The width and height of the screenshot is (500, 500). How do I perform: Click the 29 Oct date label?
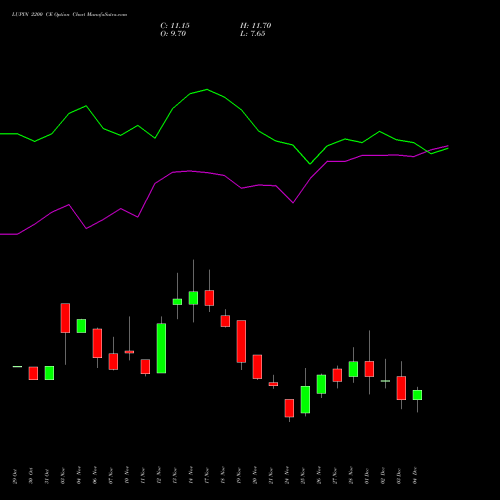15,476
